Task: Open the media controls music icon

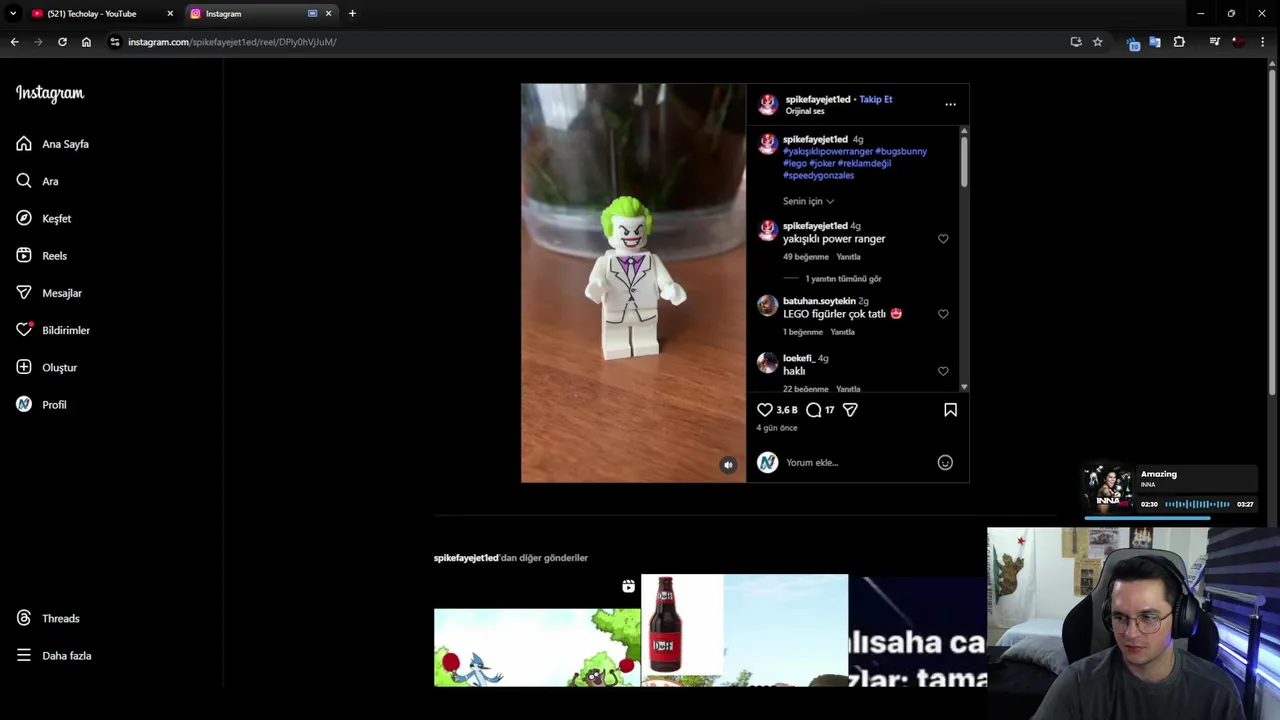Action: (x=1214, y=42)
